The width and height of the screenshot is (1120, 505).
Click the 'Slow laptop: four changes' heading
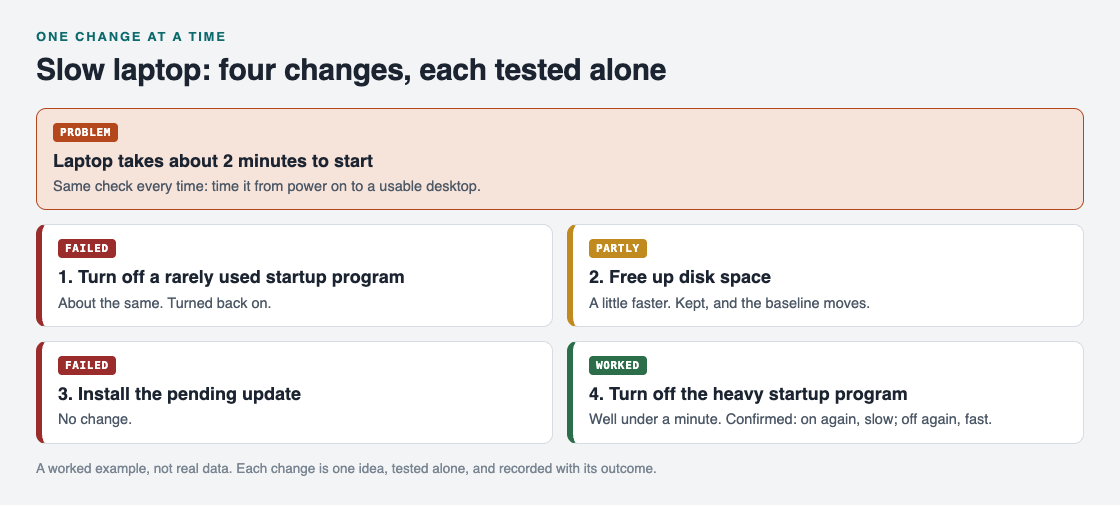click(351, 70)
